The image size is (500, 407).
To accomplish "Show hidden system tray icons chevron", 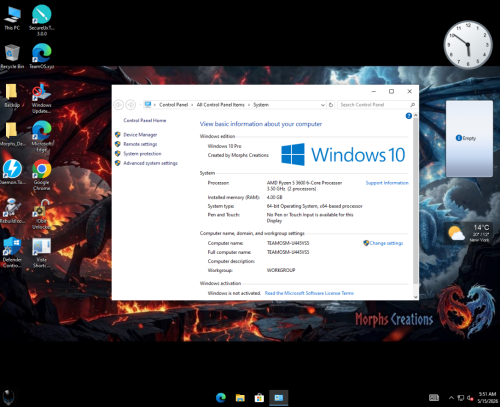I will [451, 398].
